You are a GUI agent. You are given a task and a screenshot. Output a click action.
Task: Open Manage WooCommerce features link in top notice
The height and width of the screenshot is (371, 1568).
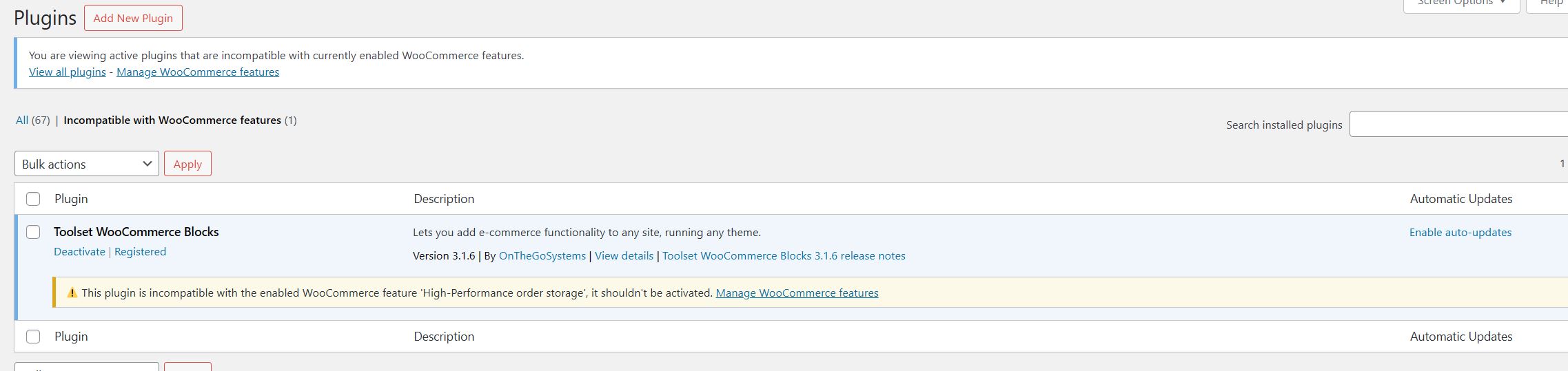(x=198, y=72)
